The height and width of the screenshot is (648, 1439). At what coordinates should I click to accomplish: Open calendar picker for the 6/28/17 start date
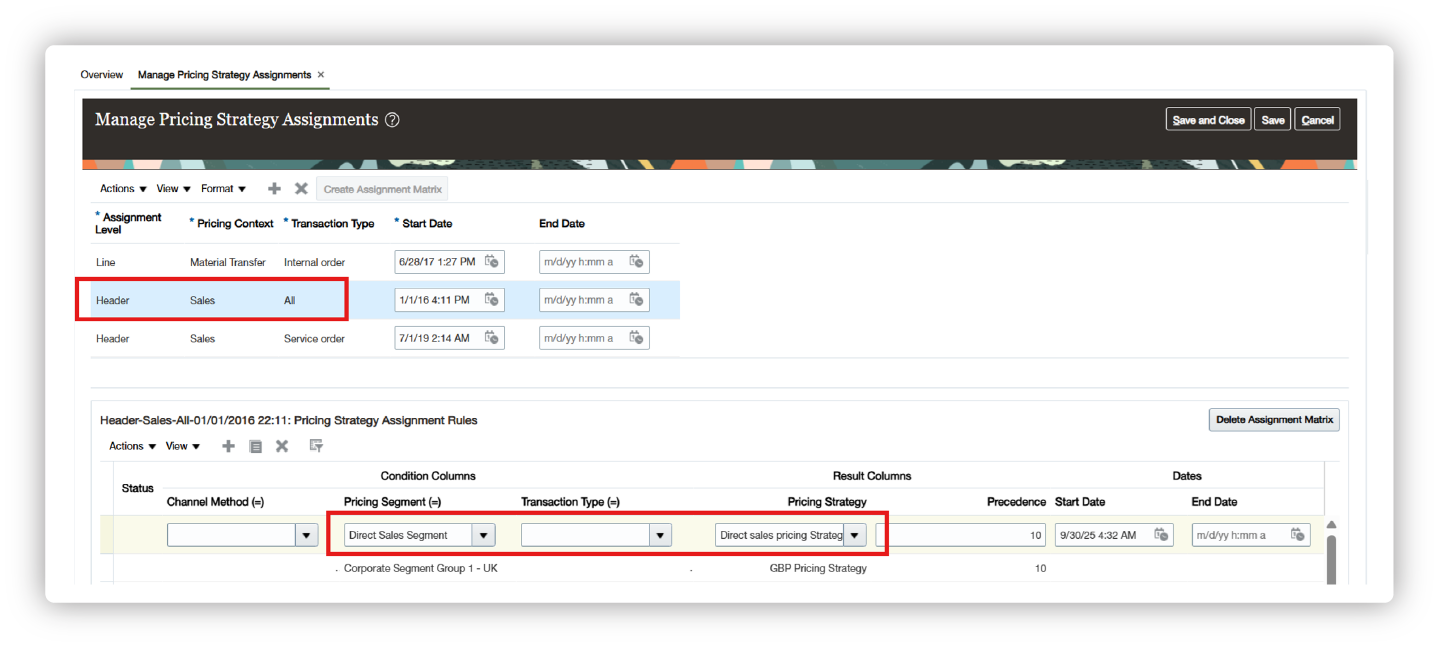tap(491, 261)
